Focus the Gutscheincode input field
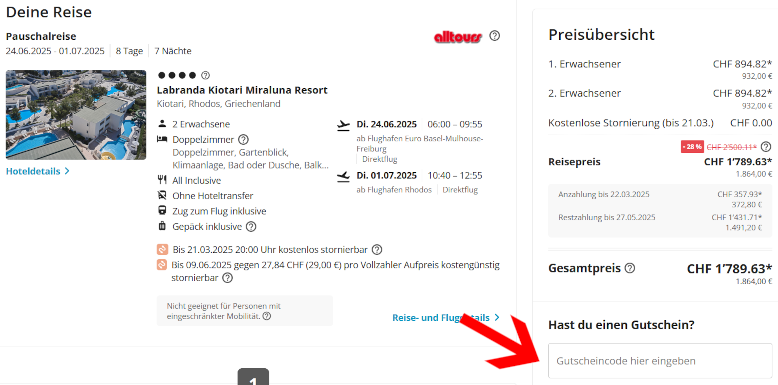Image resolution: width=778 pixels, height=385 pixels. 660,361
